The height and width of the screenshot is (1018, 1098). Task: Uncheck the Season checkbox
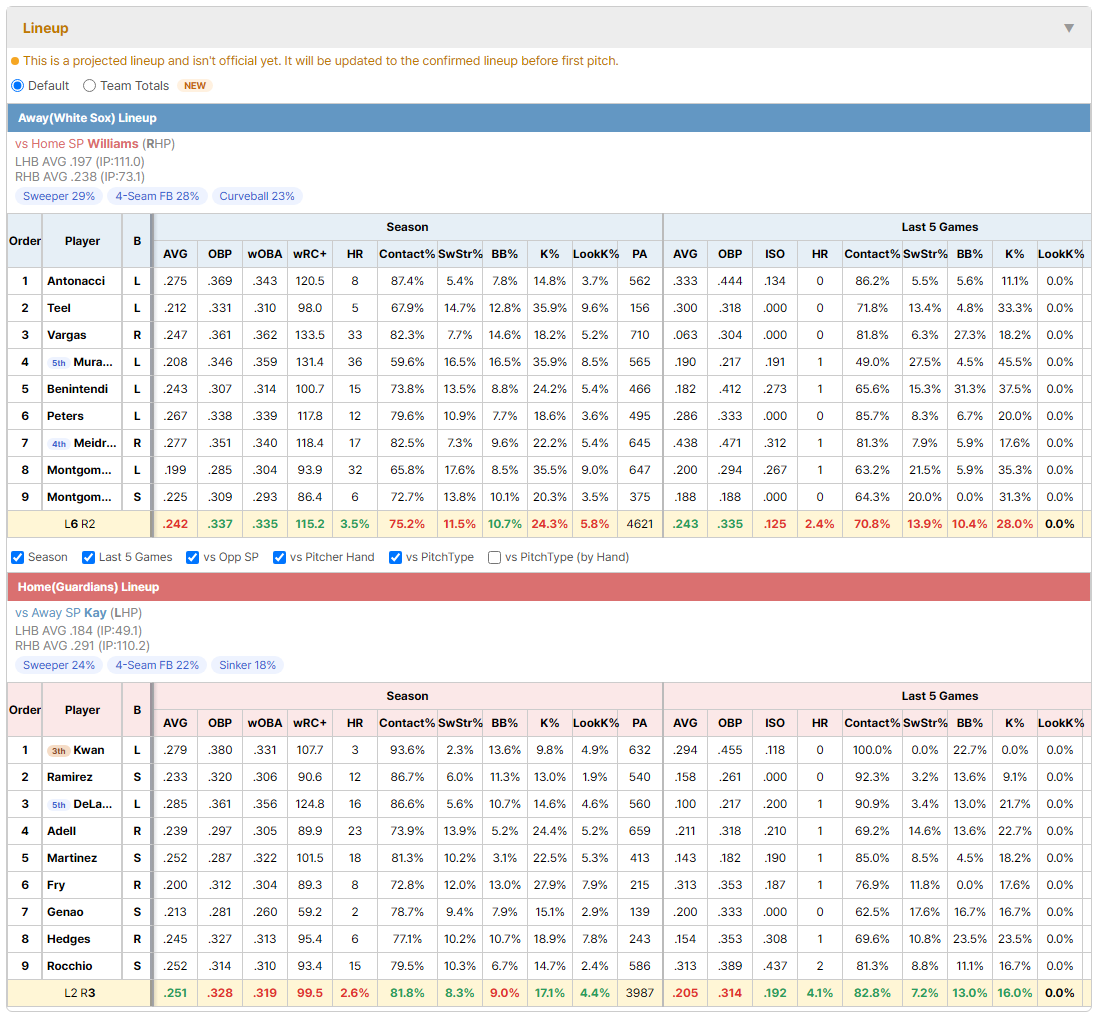tap(18, 557)
